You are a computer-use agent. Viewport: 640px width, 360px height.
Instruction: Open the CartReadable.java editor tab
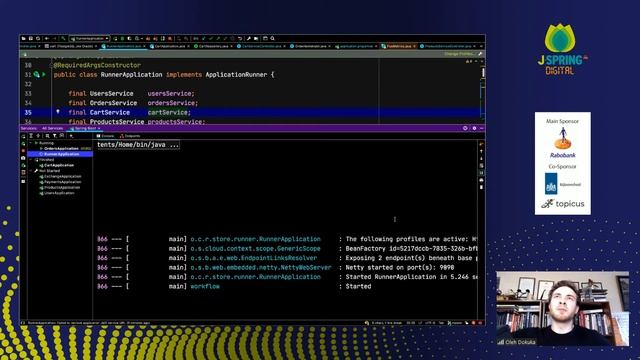coord(213,46)
